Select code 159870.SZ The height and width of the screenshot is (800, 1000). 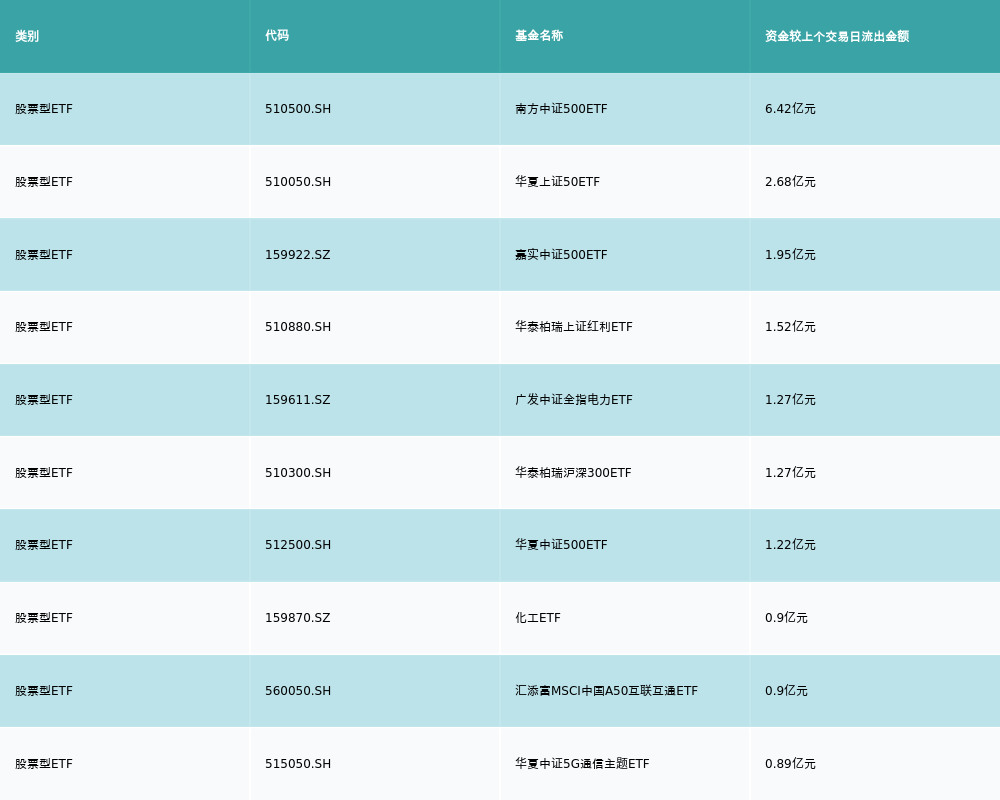click(x=298, y=618)
